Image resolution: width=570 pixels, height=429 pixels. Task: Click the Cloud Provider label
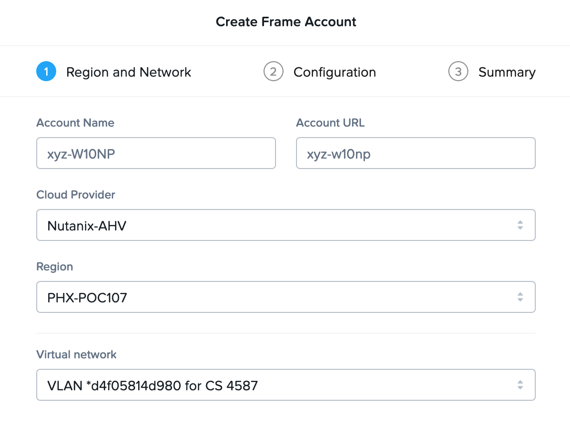point(76,195)
